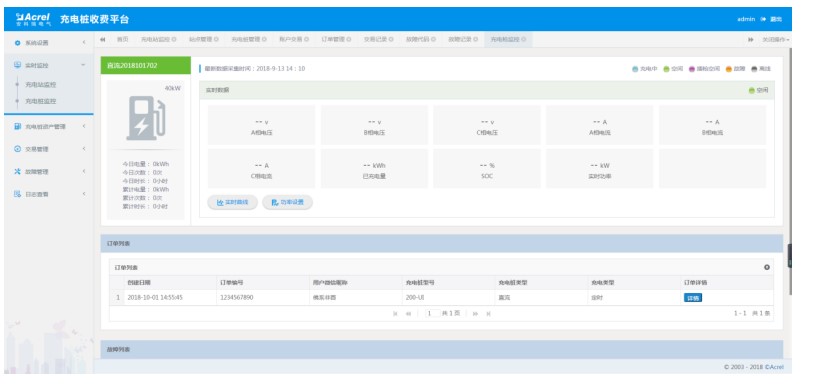Click the round icon at order list header right

(767, 267)
